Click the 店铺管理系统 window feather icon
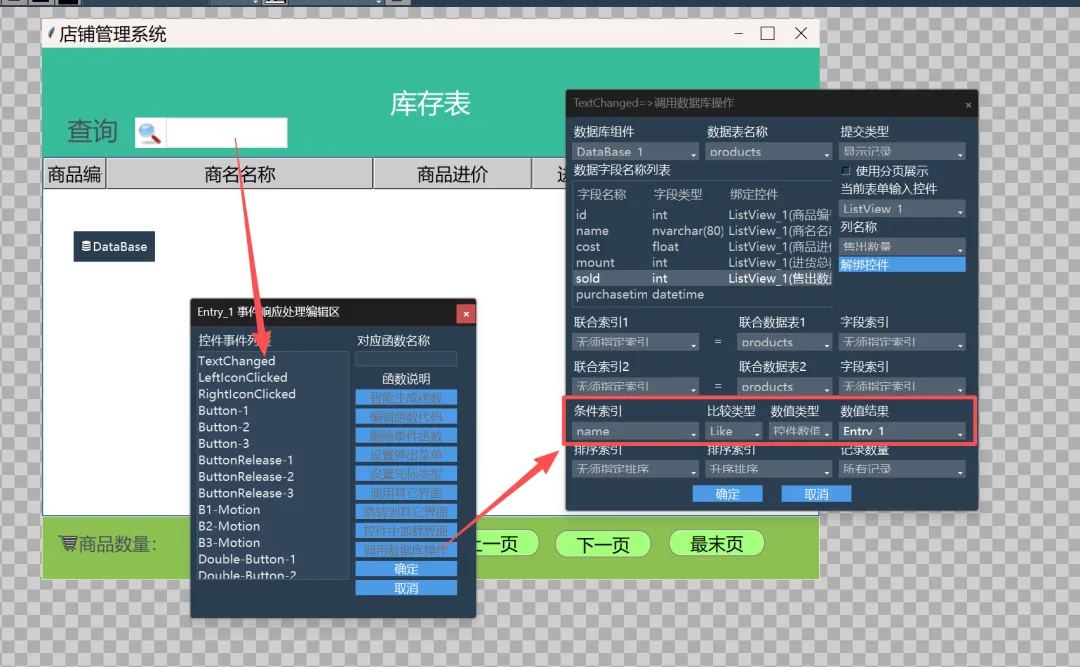This screenshot has width=1080, height=667. coord(51,32)
